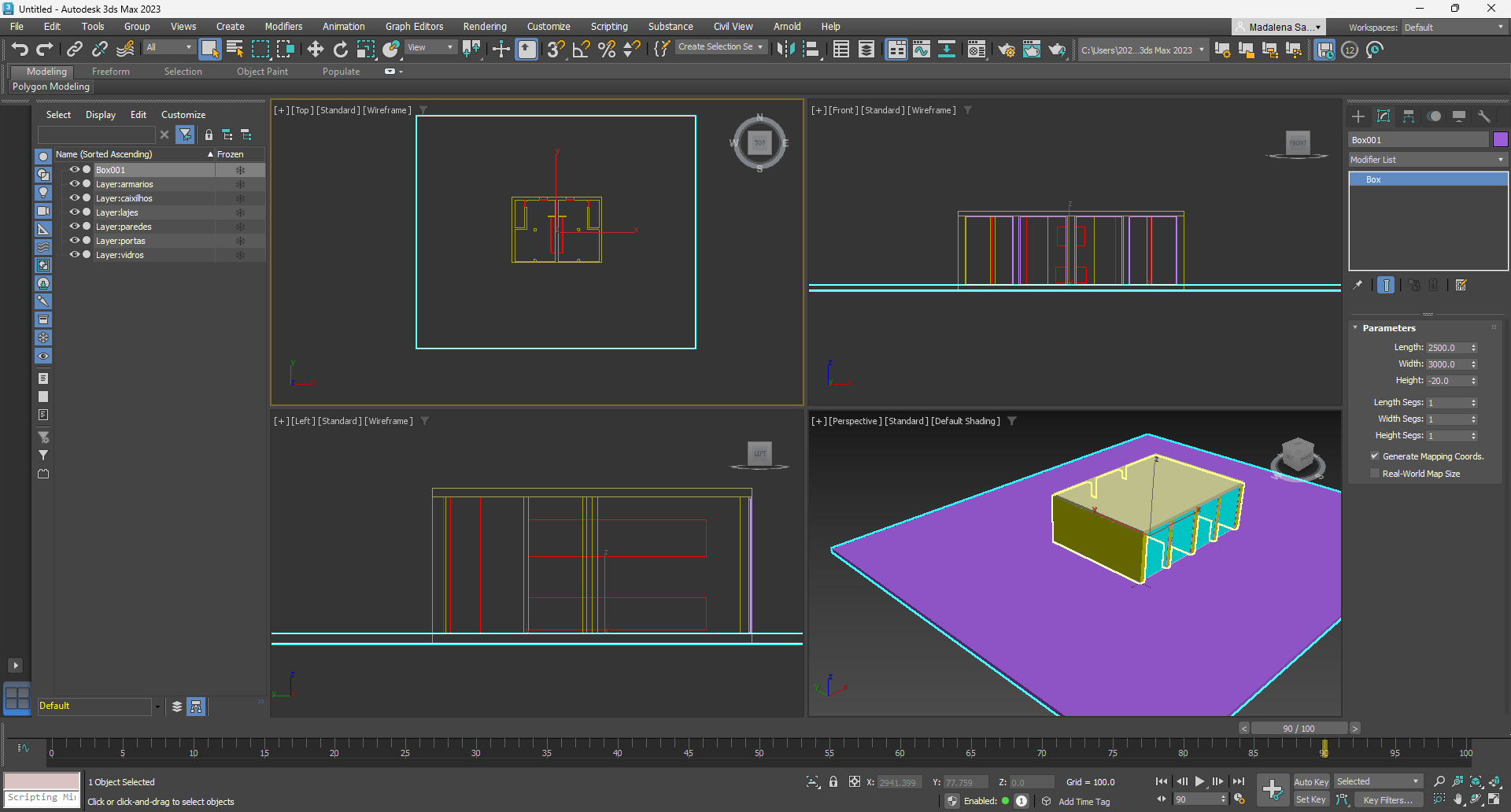Select the Move tool in the toolbar
The height and width of the screenshot is (812, 1511).
point(315,50)
